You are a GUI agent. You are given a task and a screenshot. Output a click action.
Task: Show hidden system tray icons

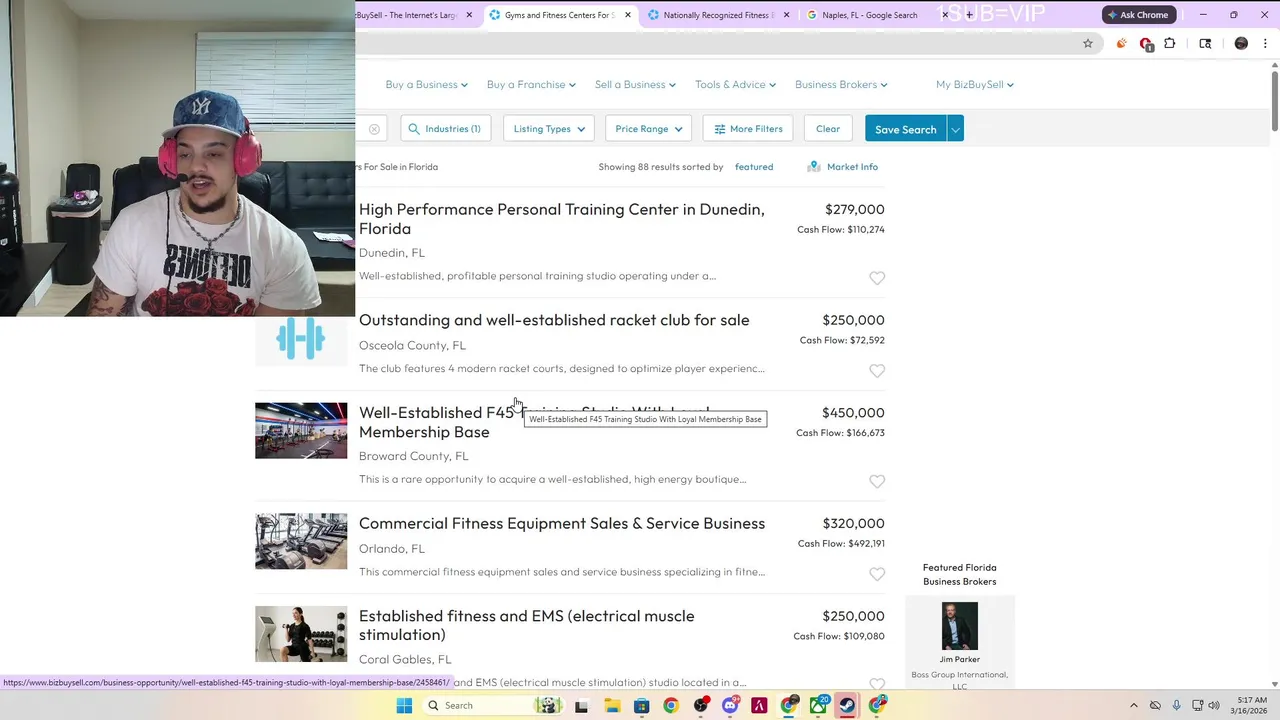pos(1133,706)
